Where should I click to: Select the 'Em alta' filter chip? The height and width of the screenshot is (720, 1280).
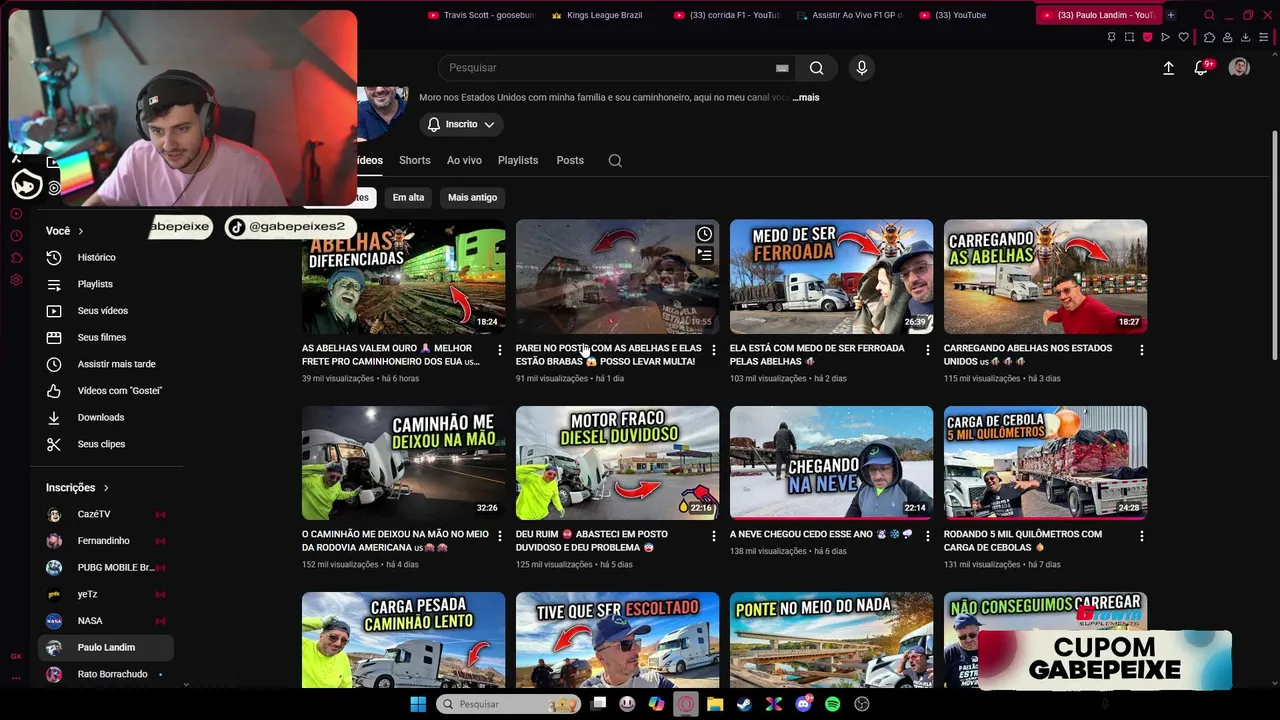pos(408,197)
